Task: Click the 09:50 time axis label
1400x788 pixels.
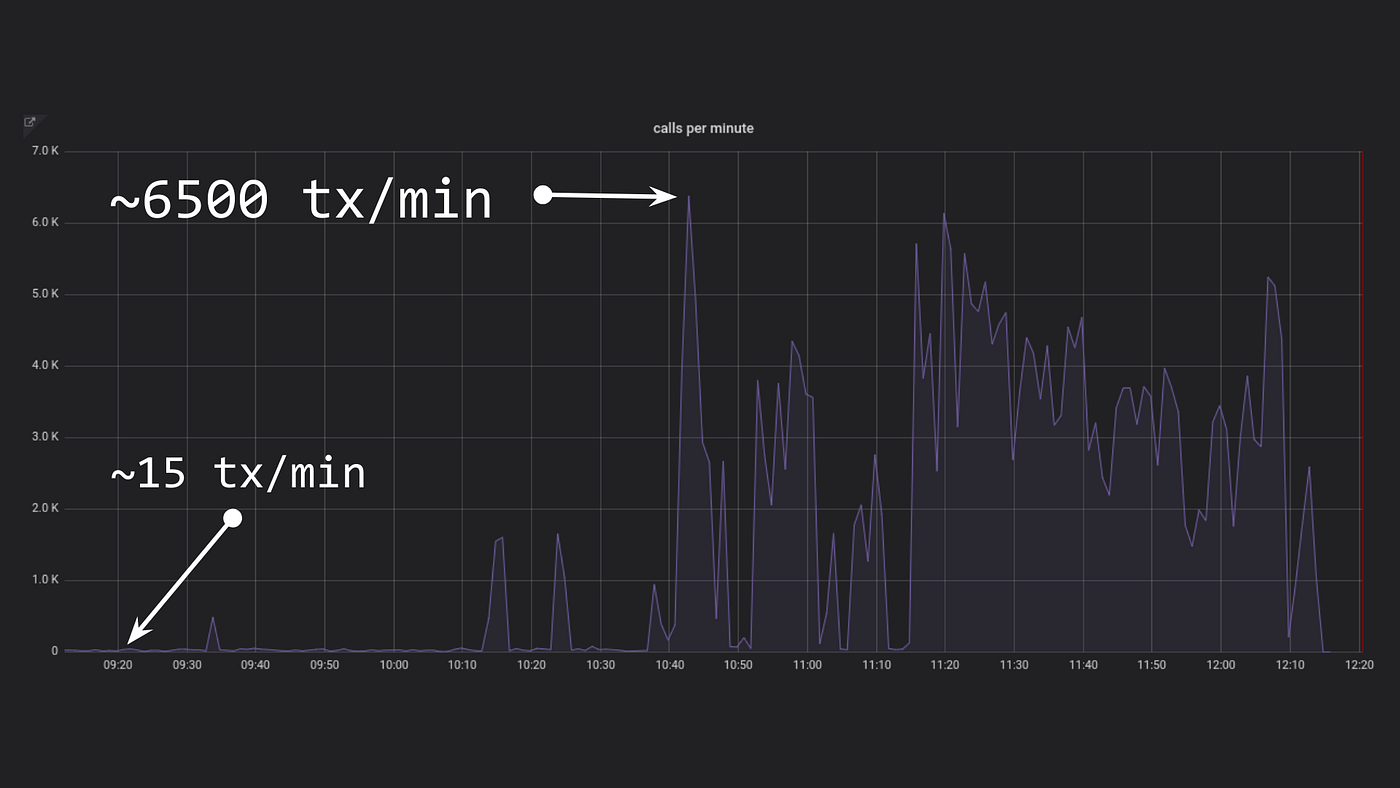Action: (x=325, y=665)
